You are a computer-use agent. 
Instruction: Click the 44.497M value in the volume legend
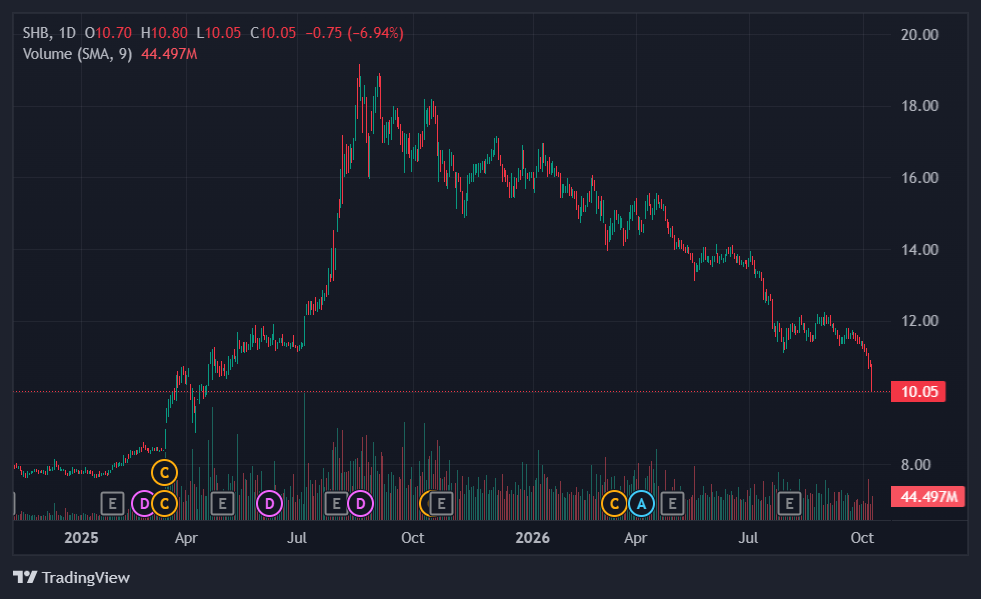pos(169,54)
